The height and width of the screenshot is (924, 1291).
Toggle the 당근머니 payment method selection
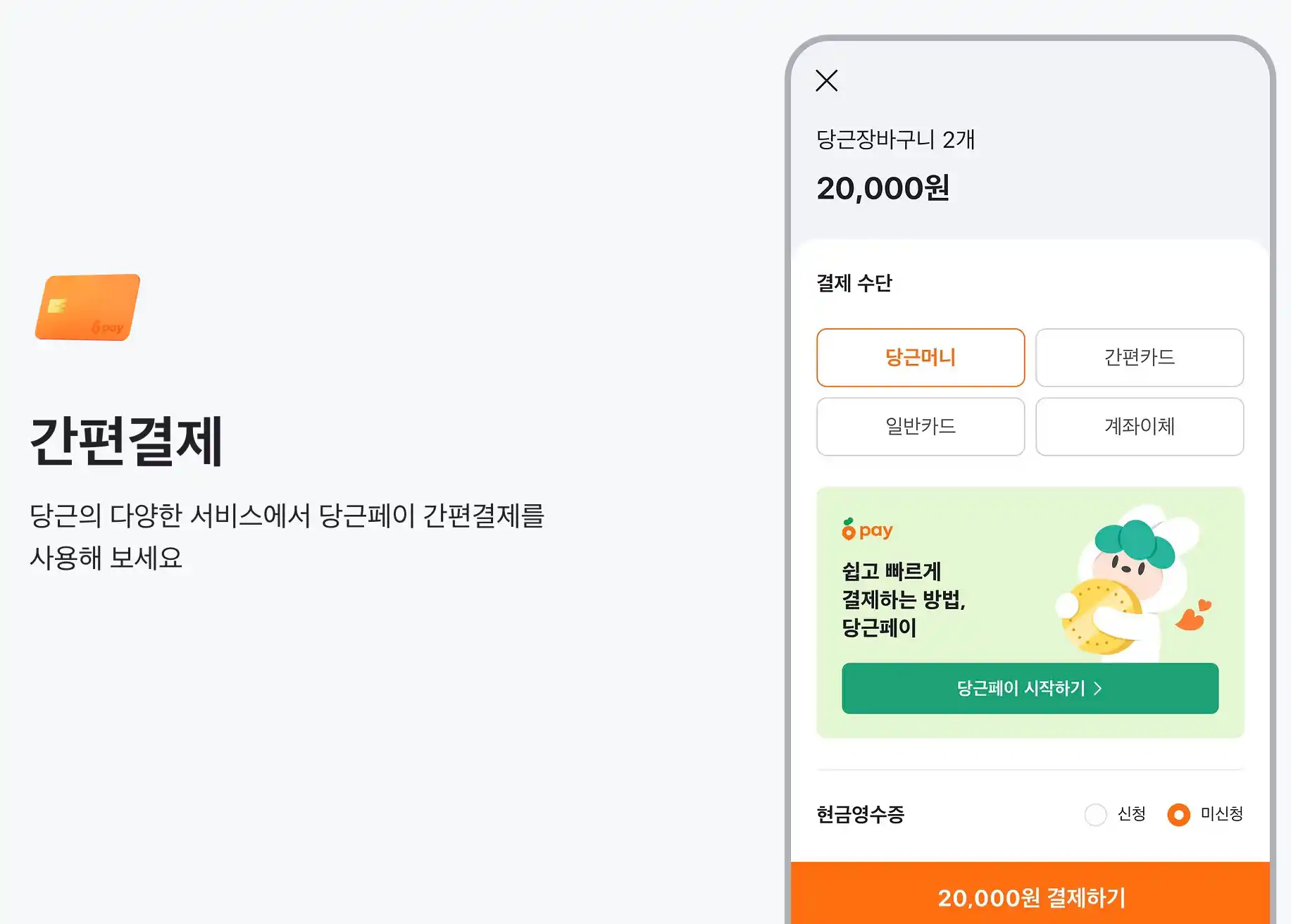pos(920,358)
